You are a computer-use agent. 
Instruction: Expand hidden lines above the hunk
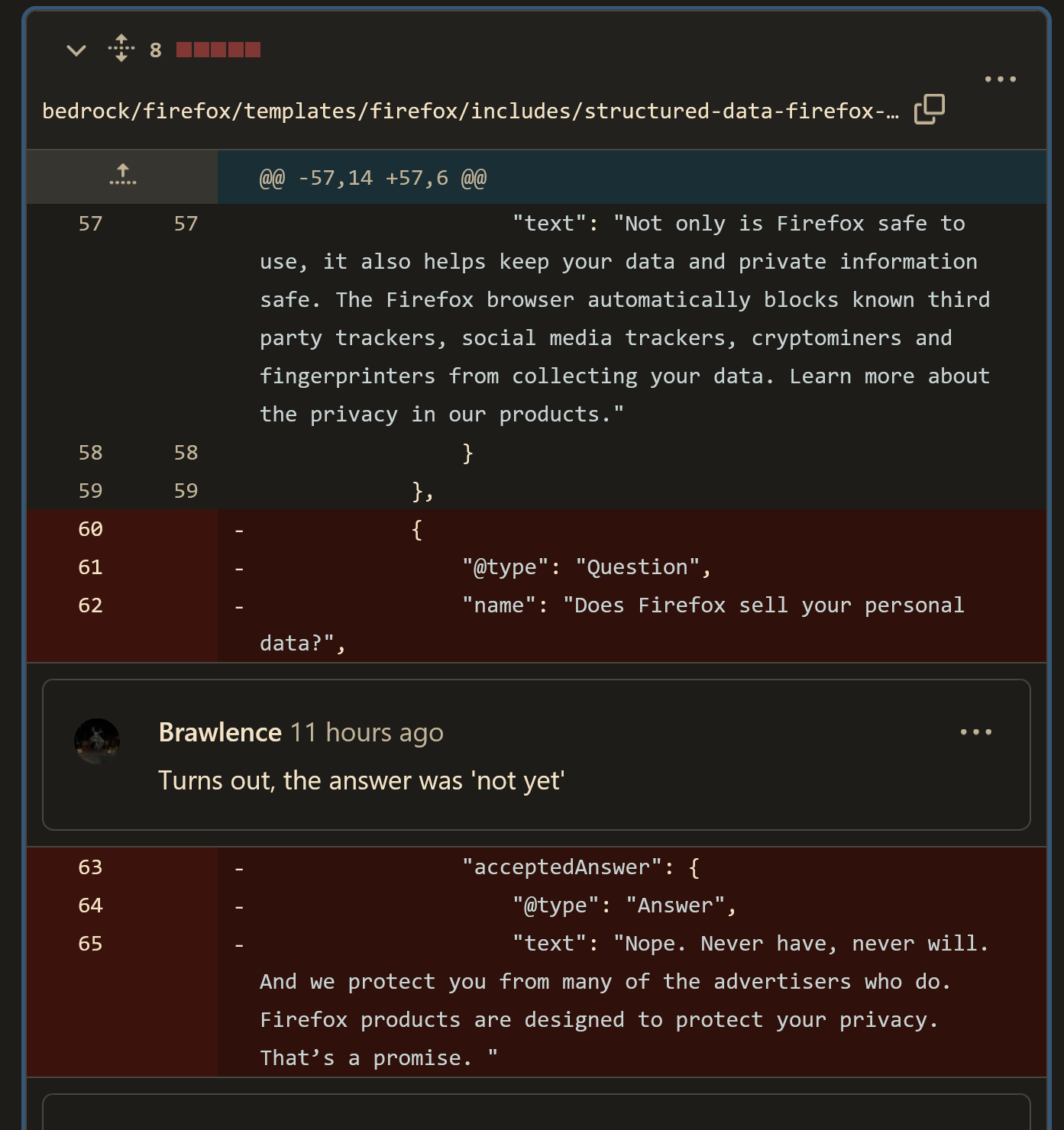pos(122,176)
